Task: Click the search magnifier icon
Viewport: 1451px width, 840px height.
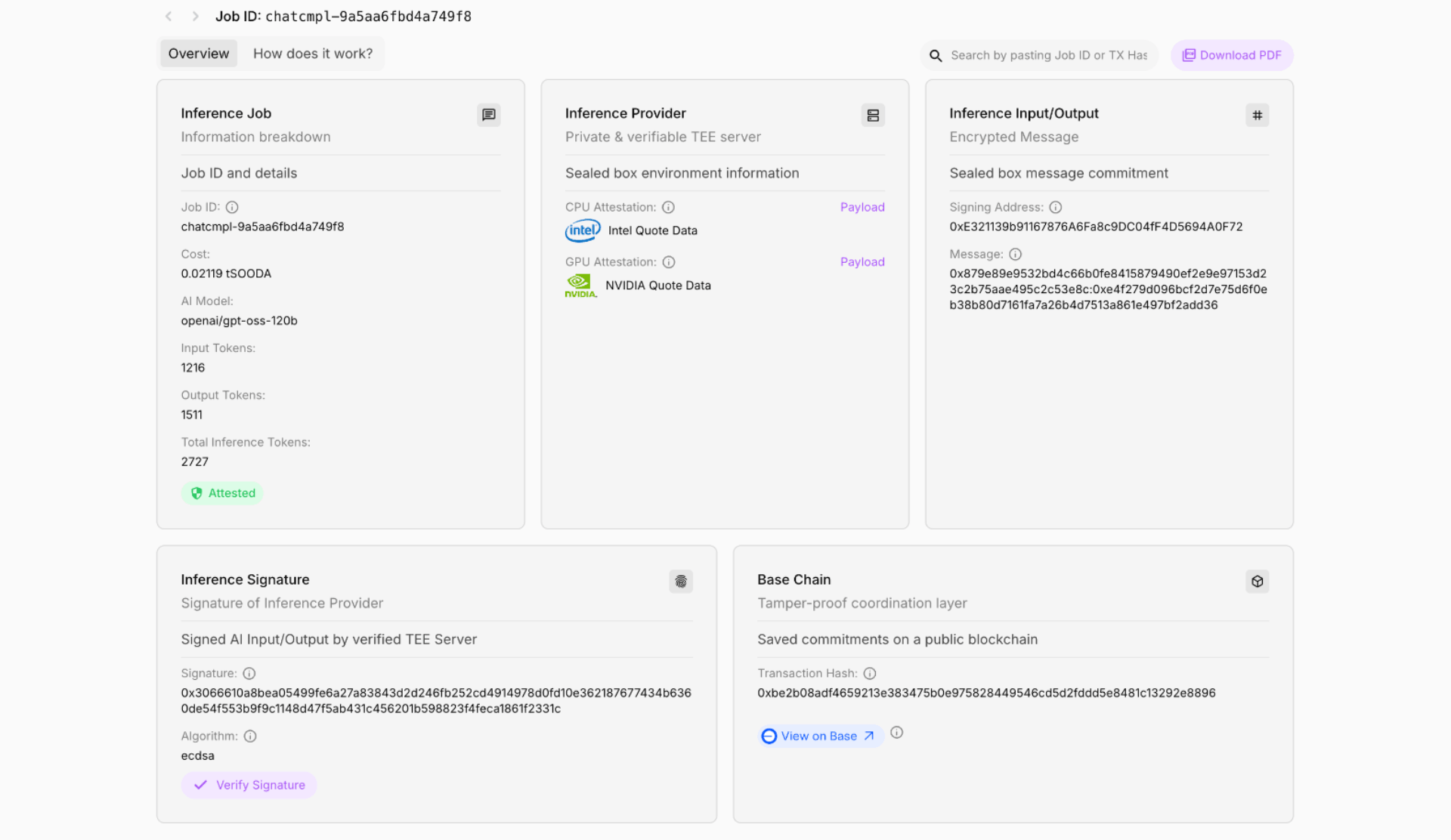Action: 936,55
